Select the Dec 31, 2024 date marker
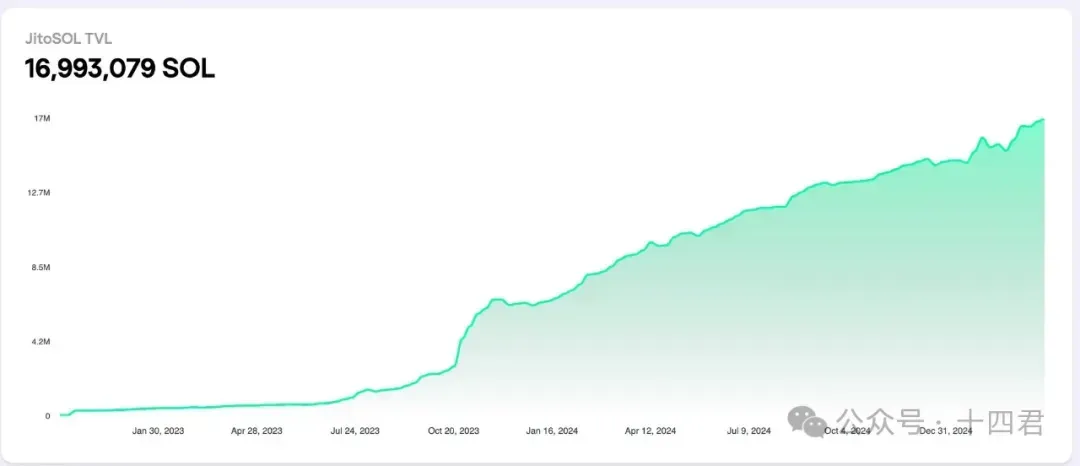Image resolution: width=1080 pixels, height=466 pixels. 945,432
